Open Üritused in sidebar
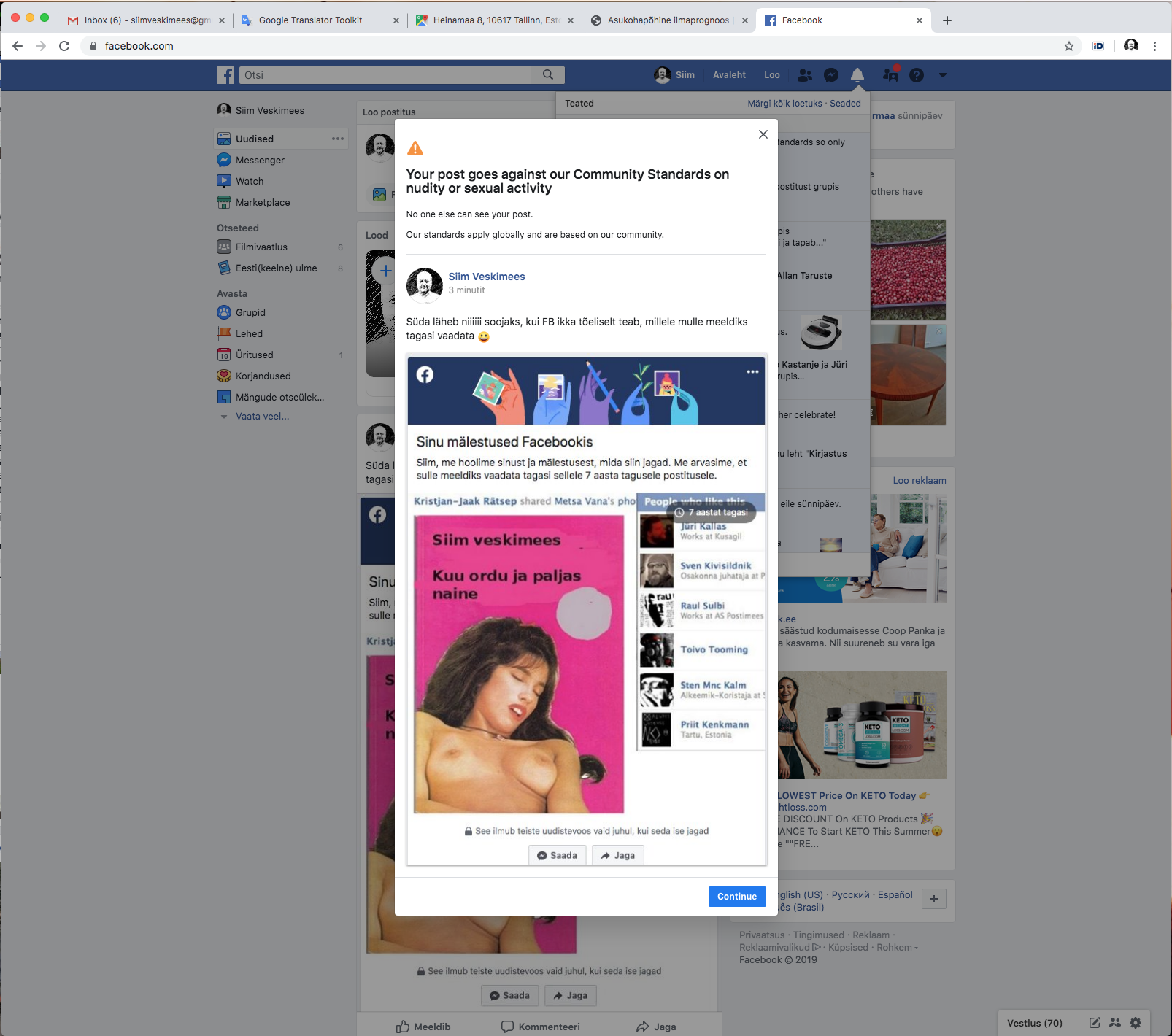Screen dimensions: 1172x1036 coord(254,355)
